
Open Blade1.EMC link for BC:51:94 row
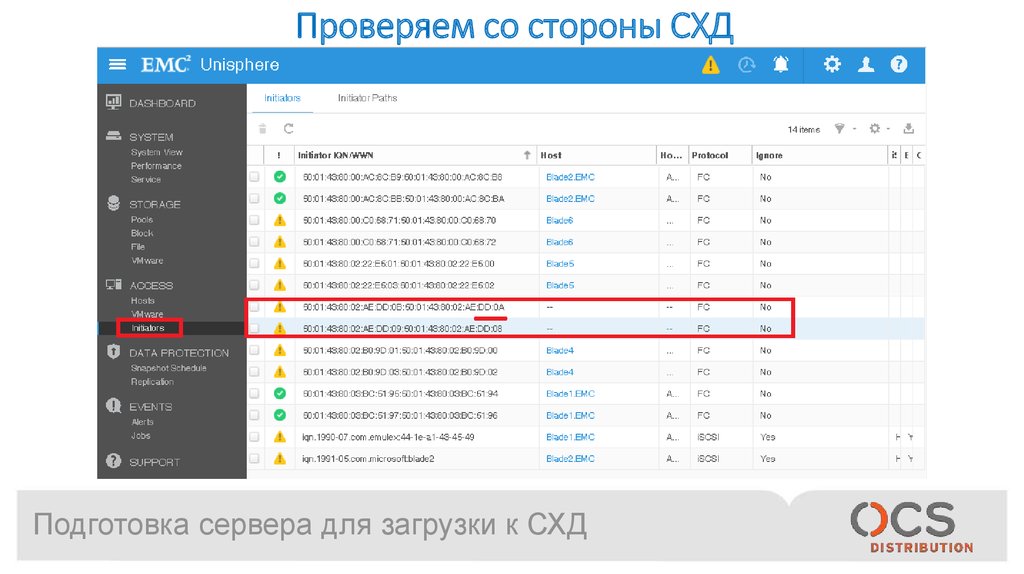[x=570, y=393]
